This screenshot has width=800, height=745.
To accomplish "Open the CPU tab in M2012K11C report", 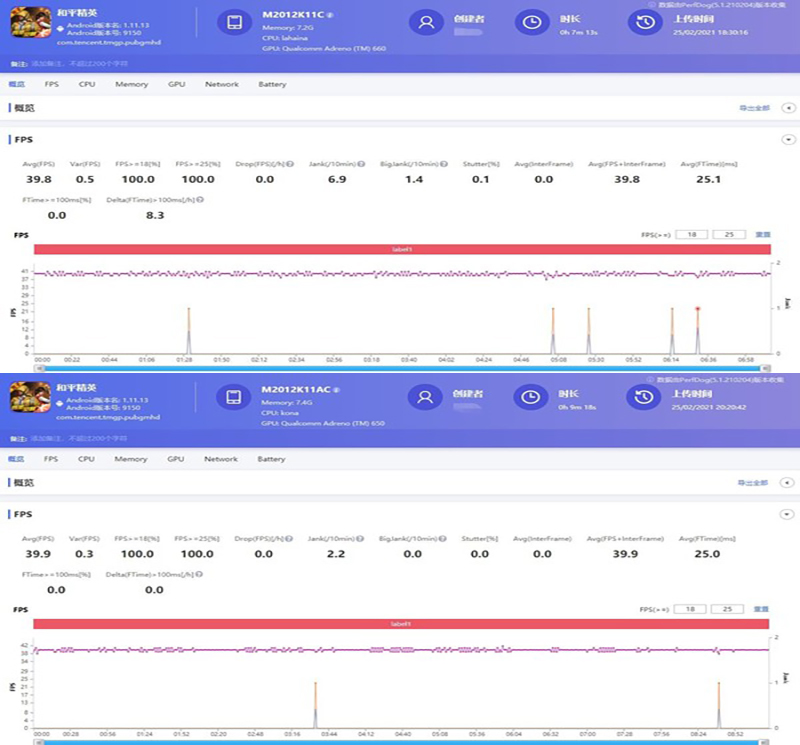I will click(x=87, y=84).
